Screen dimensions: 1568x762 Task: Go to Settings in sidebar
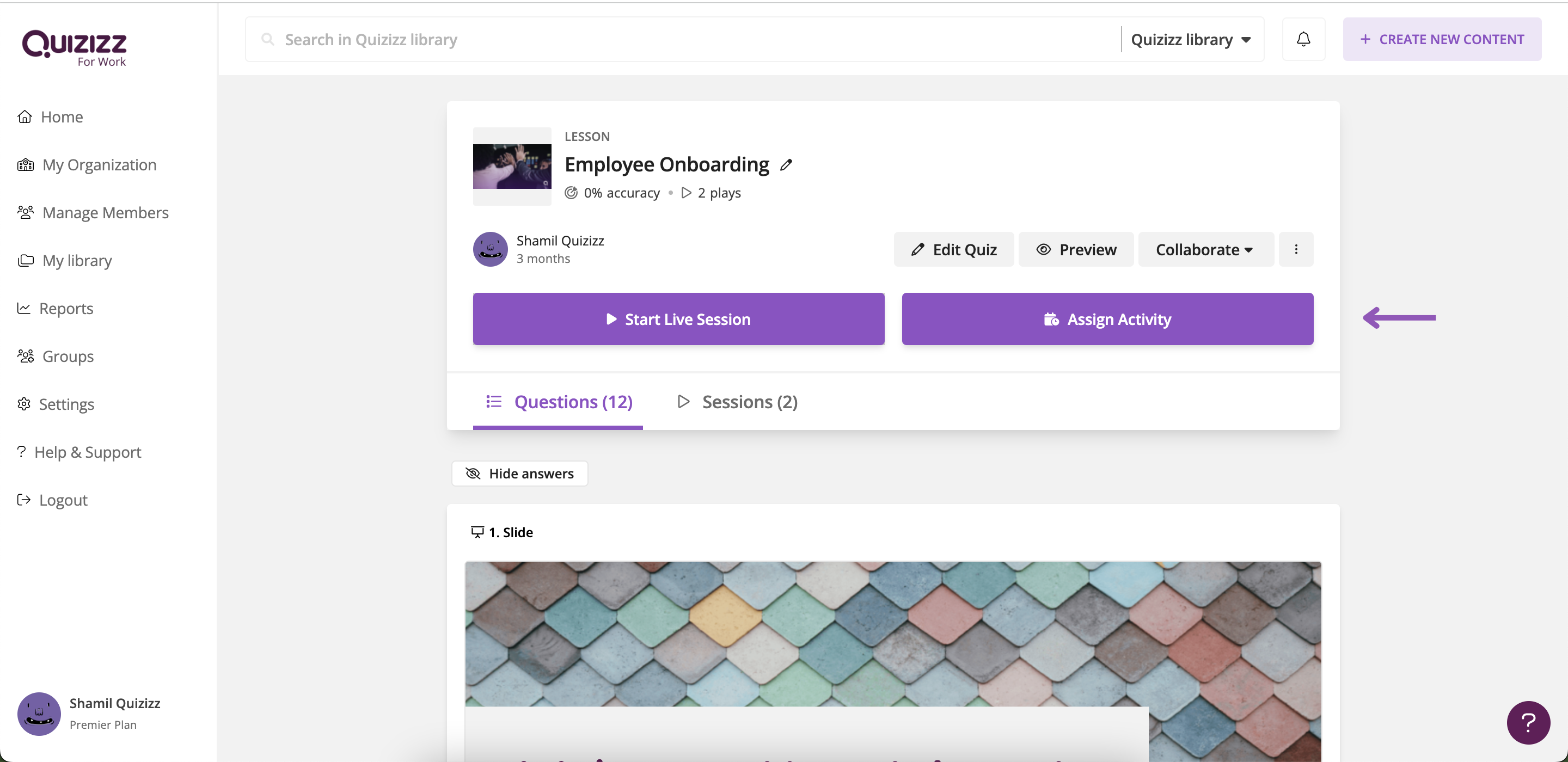(66, 404)
